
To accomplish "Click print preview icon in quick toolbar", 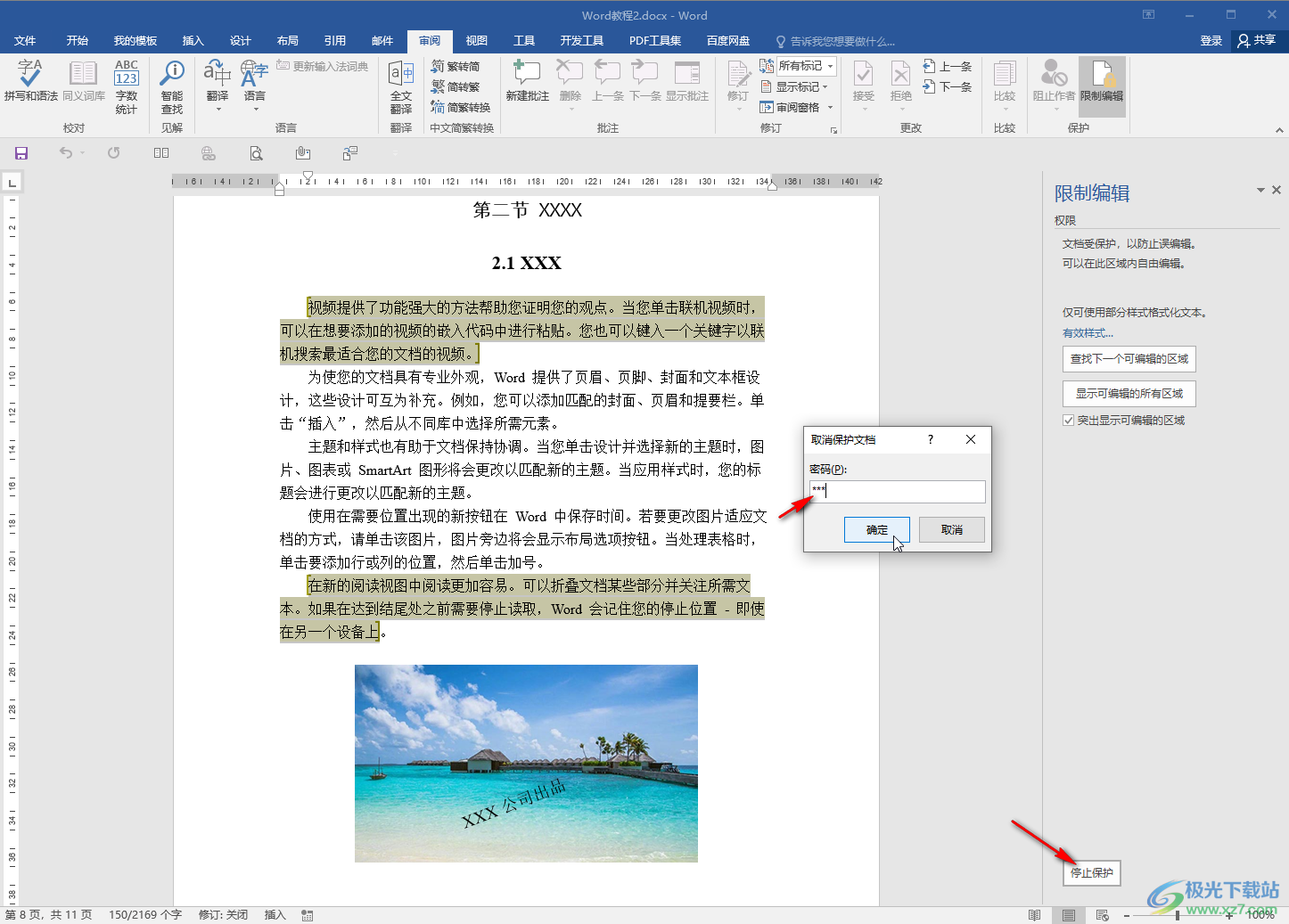I will tap(256, 153).
